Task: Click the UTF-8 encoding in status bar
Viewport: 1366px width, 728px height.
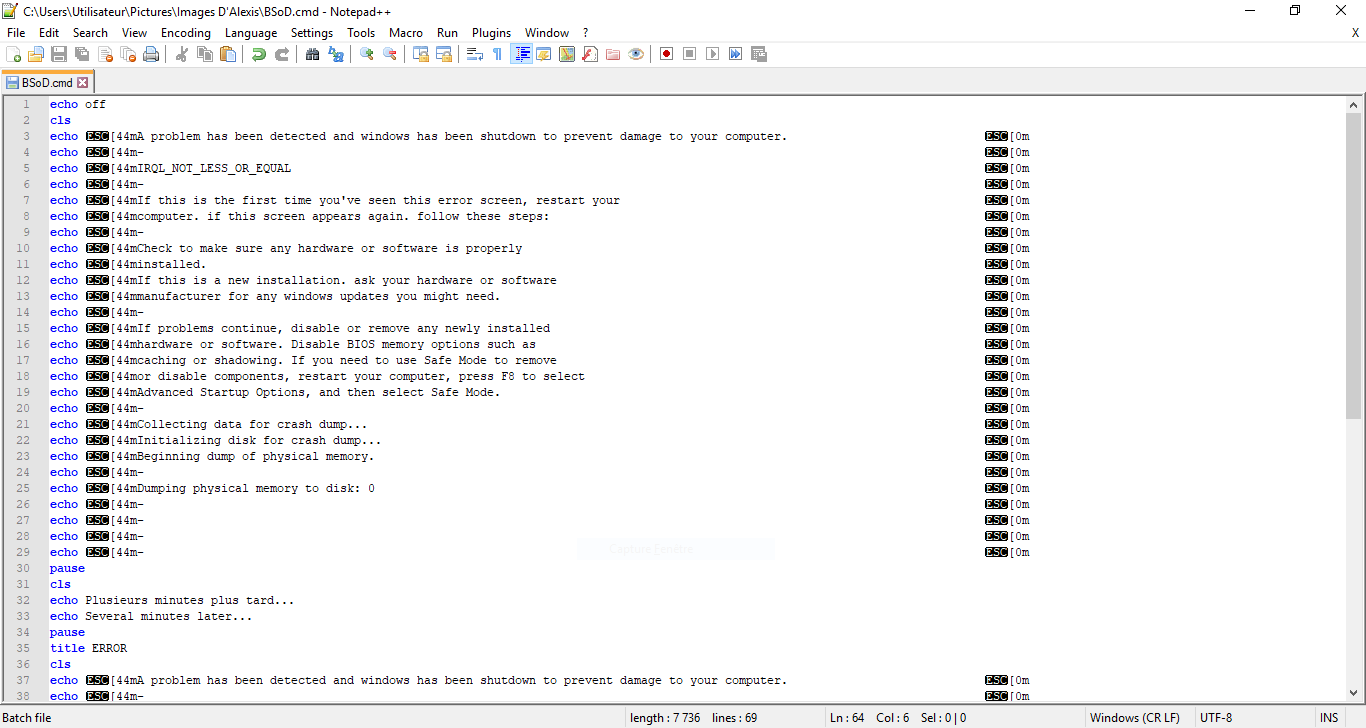Action: tap(1216, 718)
